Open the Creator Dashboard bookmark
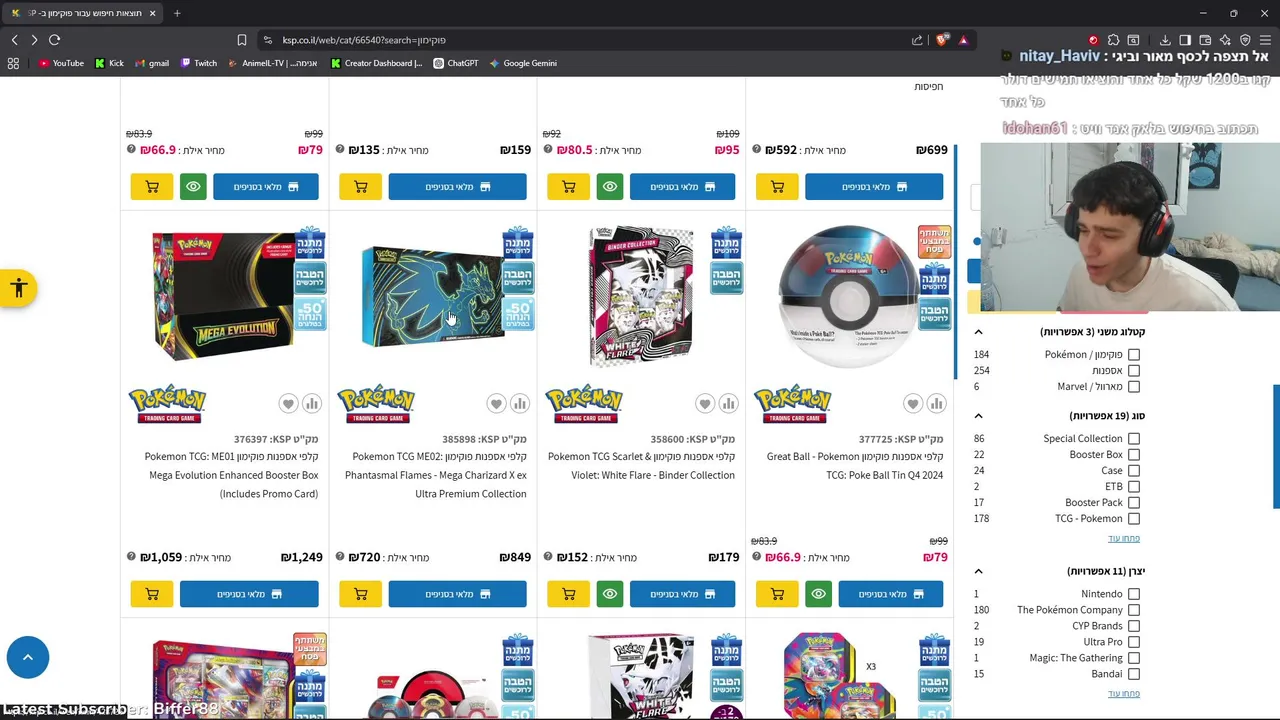This screenshot has width=1280, height=720. 376,63
